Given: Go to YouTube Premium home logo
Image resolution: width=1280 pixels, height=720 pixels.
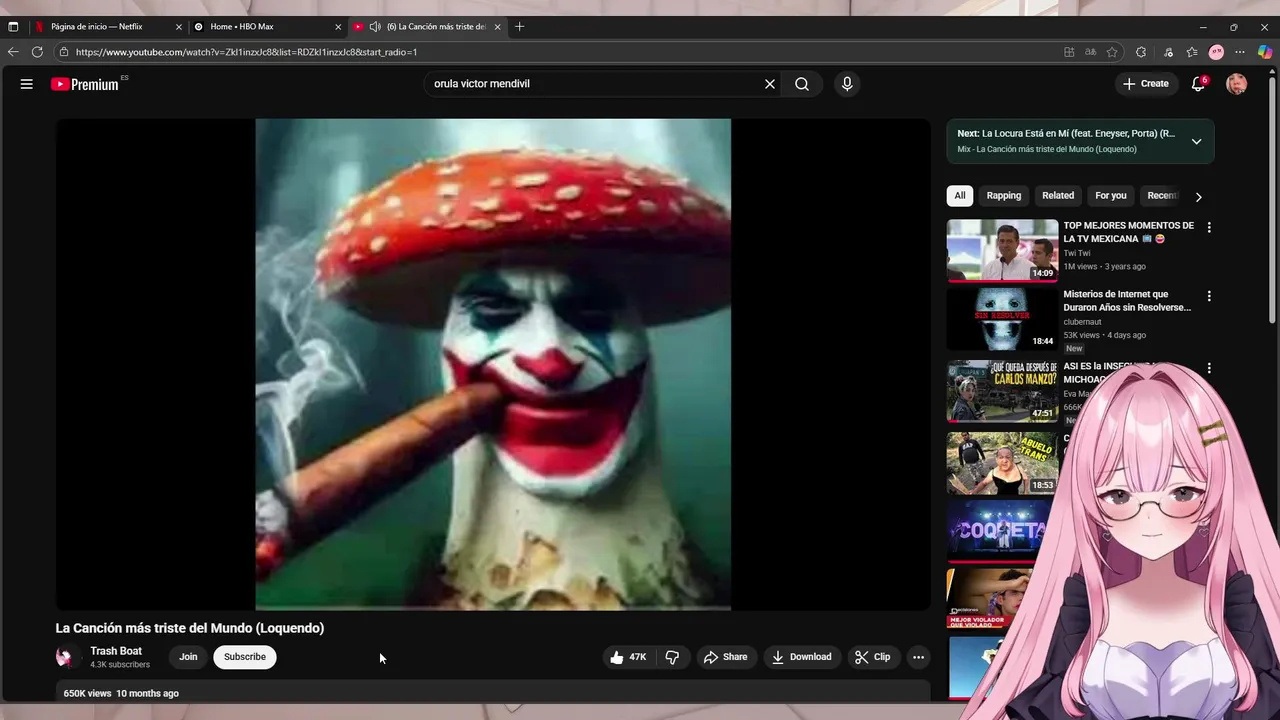Looking at the screenshot, I should click(85, 84).
